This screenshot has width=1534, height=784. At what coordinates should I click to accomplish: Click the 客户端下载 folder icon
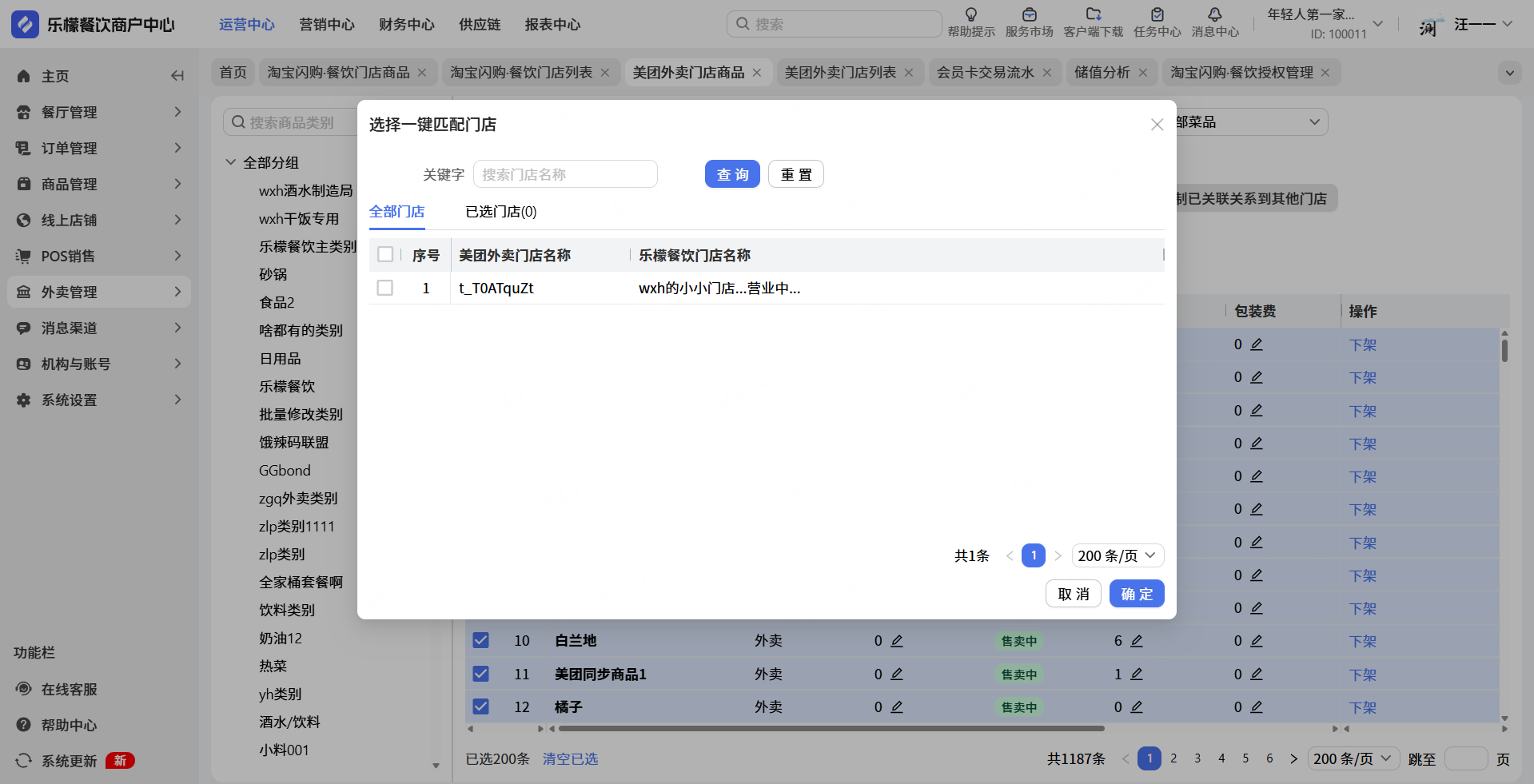(x=1093, y=14)
